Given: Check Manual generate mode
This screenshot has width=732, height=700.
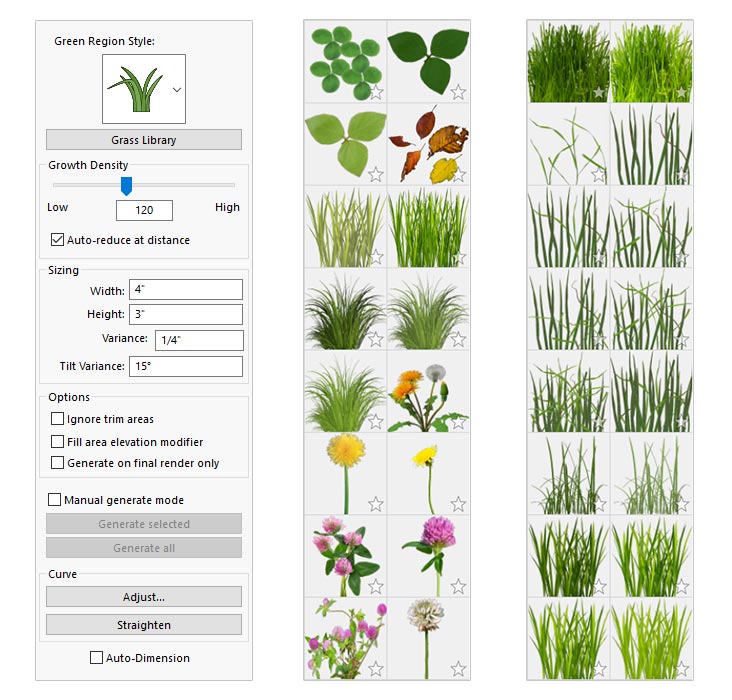Looking at the screenshot, I should (55, 500).
